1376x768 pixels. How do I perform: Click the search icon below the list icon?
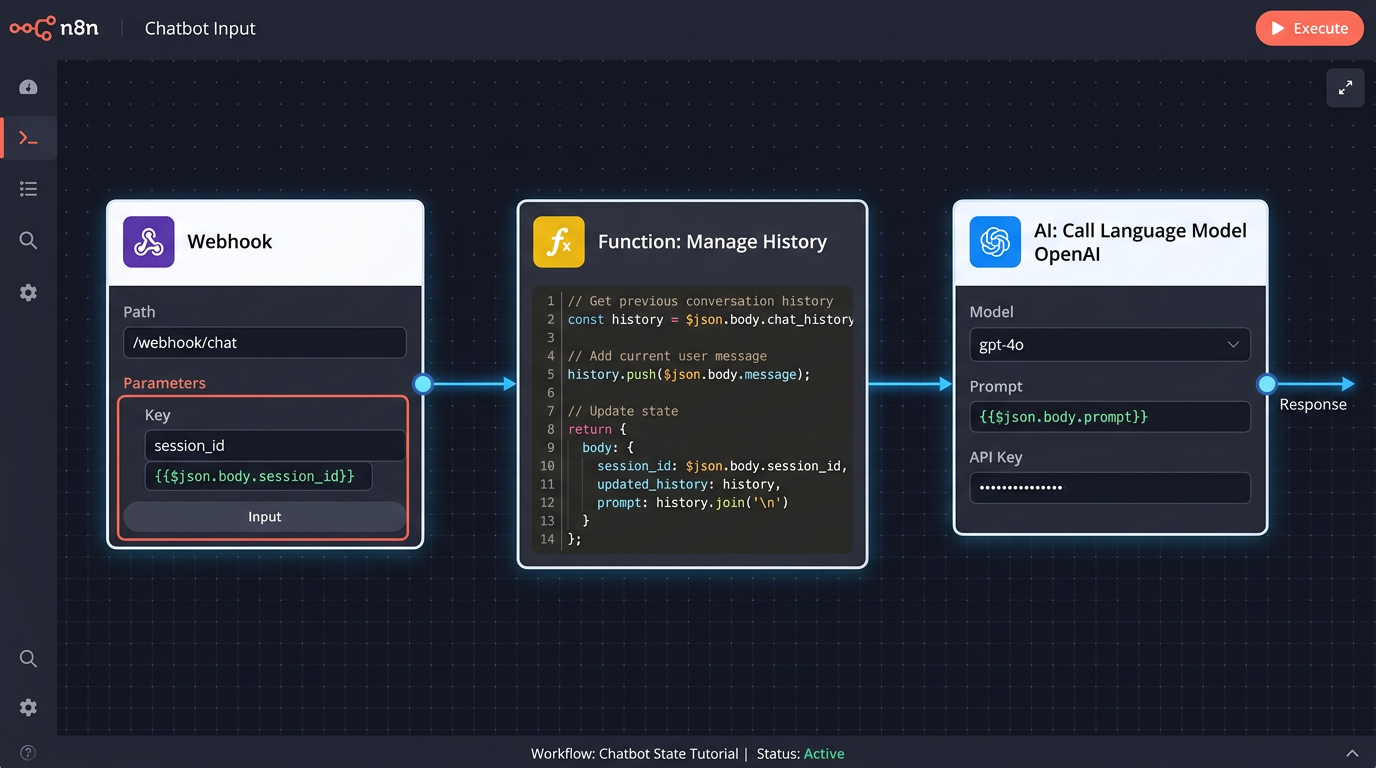coord(28,240)
